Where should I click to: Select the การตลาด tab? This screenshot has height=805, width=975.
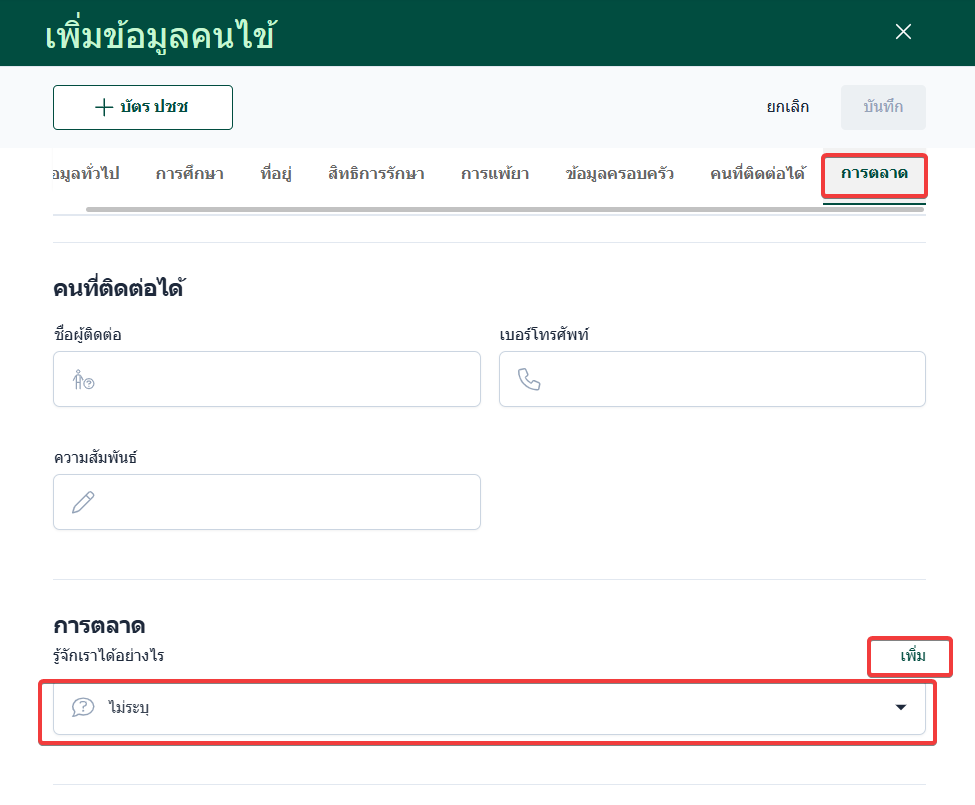[x=874, y=174]
